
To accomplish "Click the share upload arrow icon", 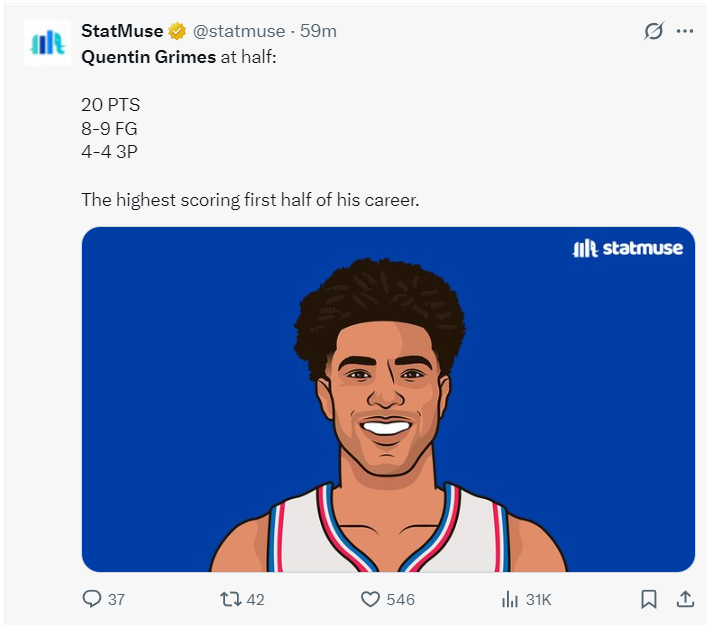I will (685, 599).
